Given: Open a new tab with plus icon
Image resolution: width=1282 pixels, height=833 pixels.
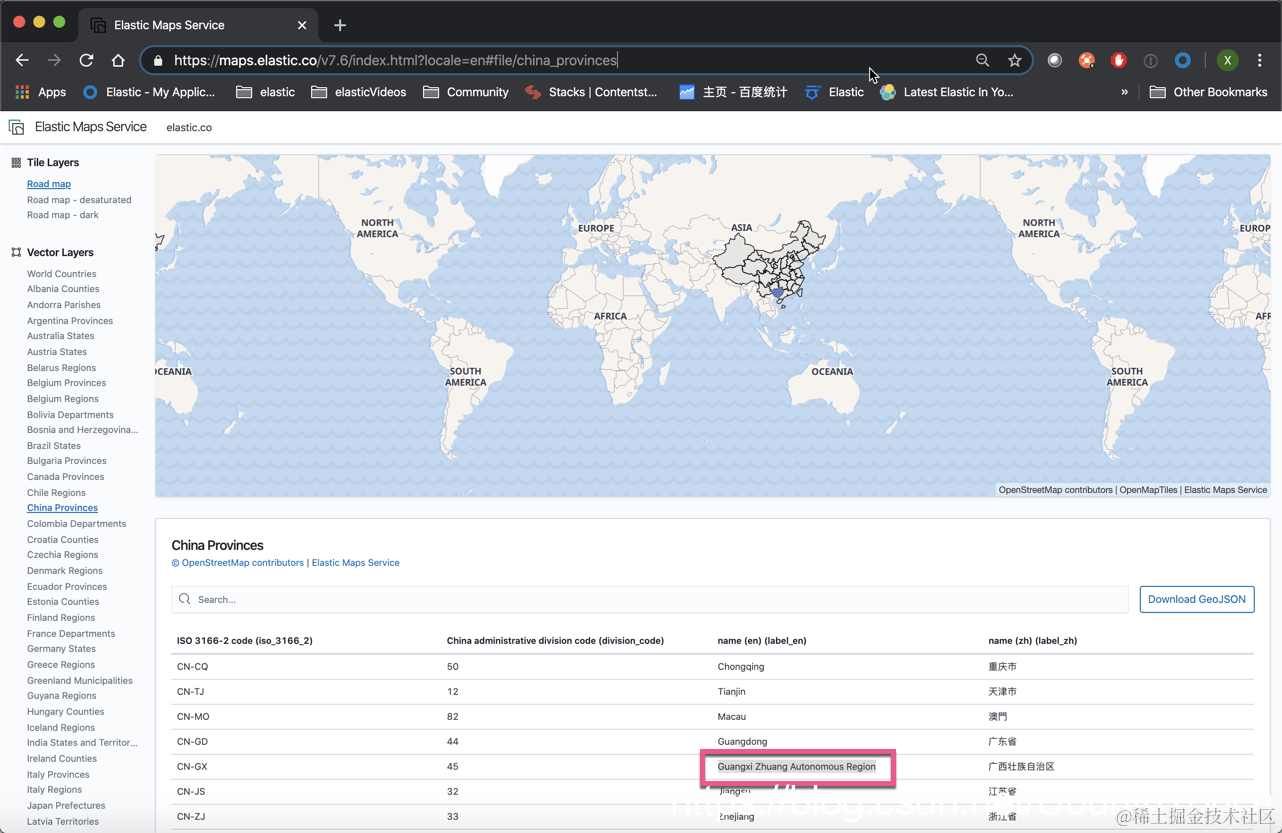Looking at the screenshot, I should 340,25.
